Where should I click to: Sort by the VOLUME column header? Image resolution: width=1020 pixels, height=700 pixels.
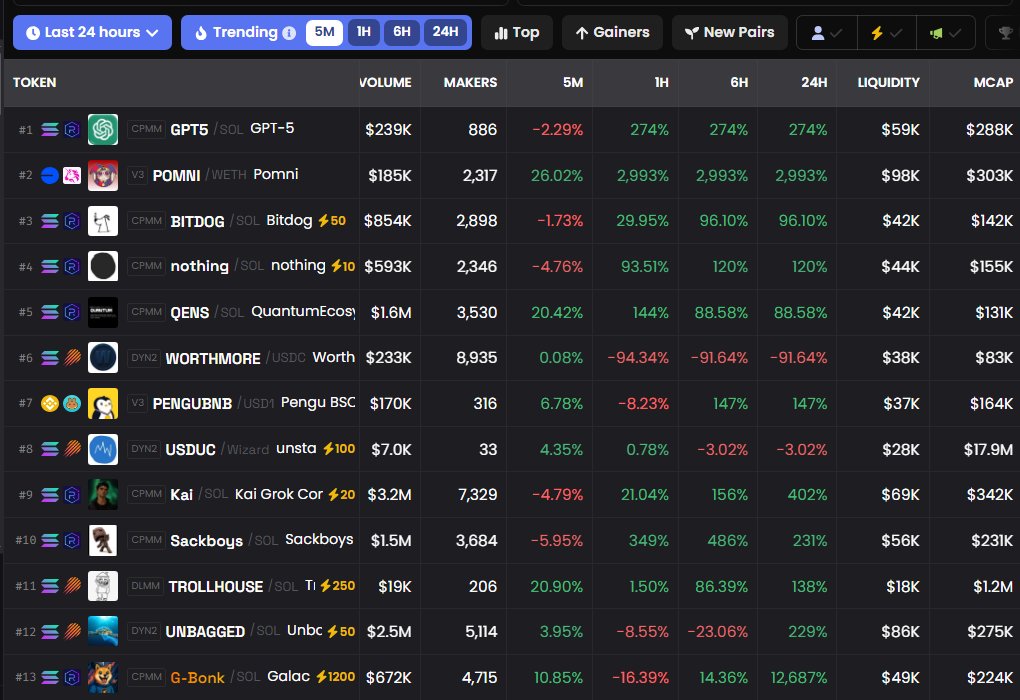tap(385, 83)
